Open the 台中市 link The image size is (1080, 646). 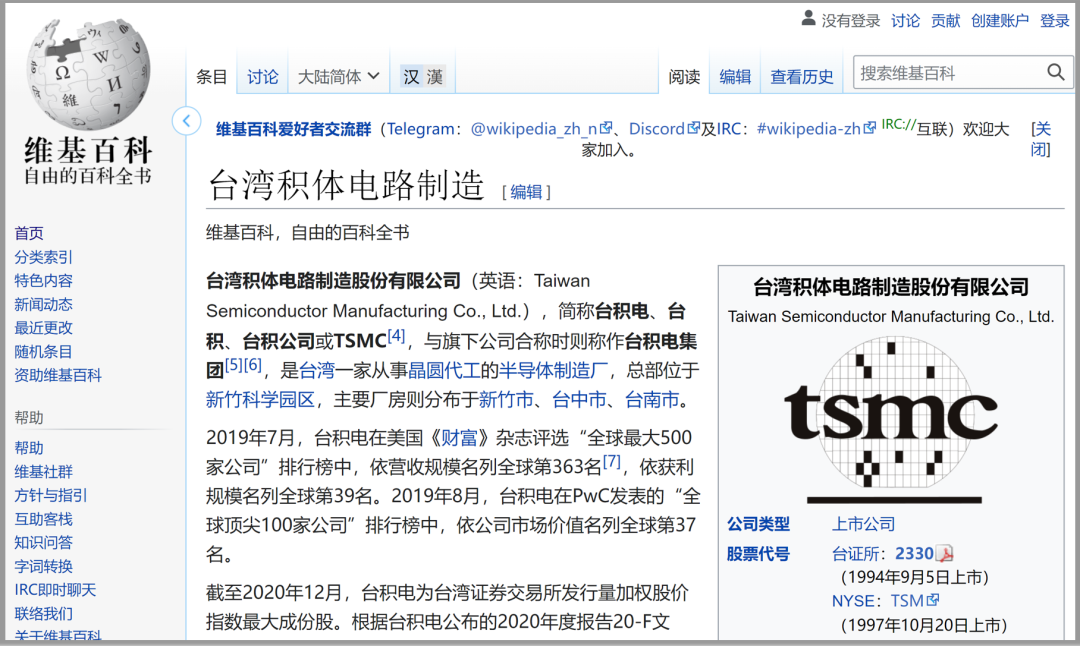tap(579, 399)
